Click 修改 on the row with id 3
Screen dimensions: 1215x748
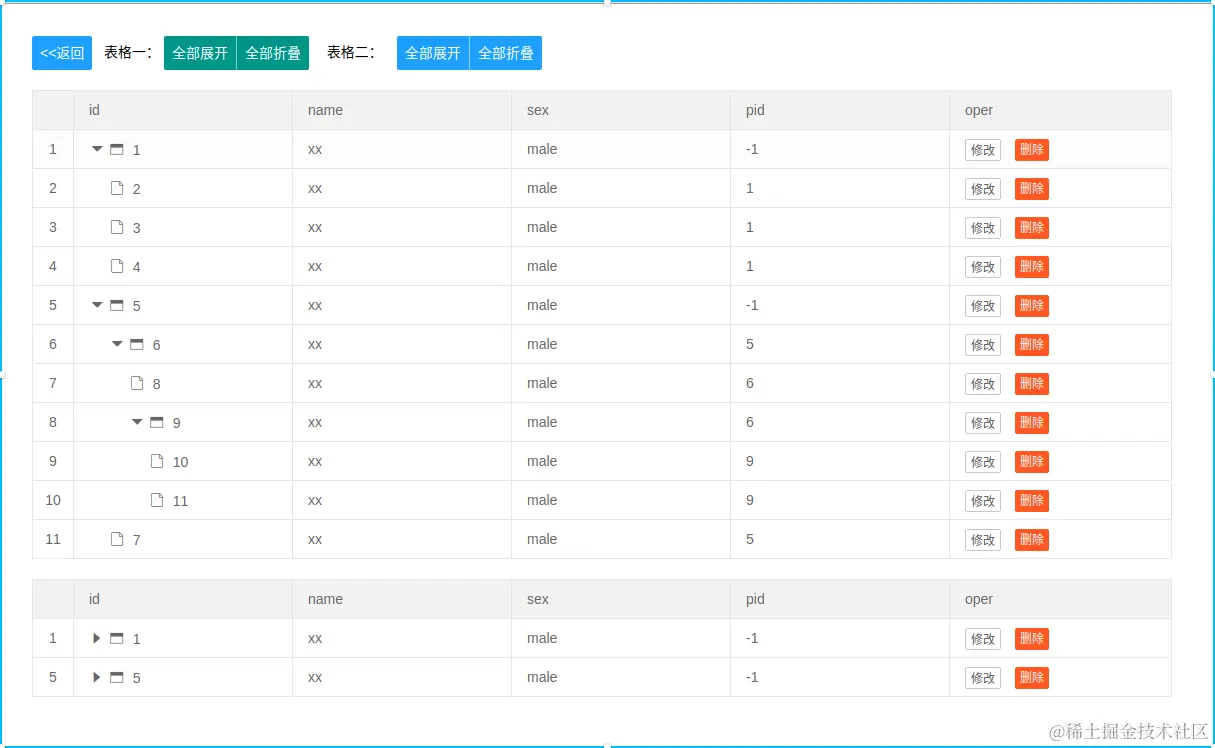(983, 228)
